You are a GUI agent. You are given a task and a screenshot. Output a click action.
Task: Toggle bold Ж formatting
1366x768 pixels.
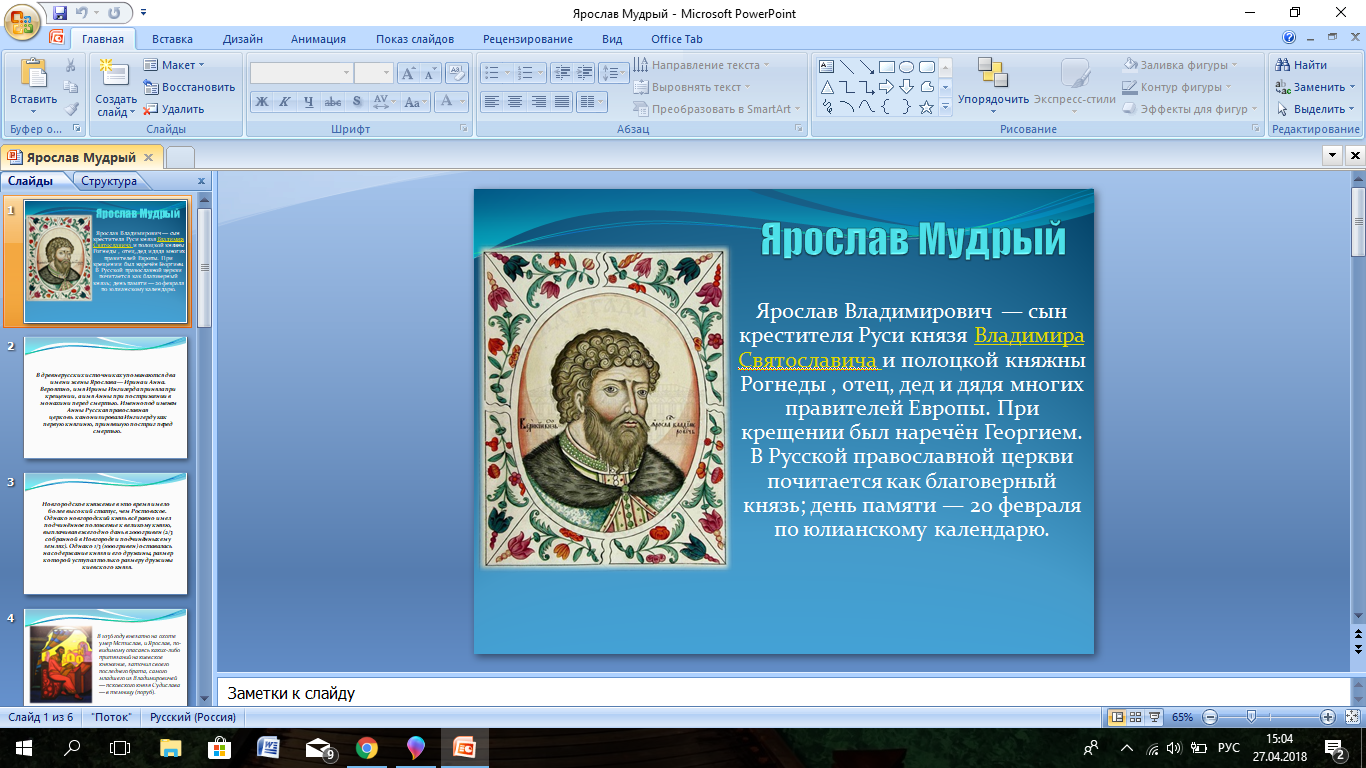click(262, 102)
